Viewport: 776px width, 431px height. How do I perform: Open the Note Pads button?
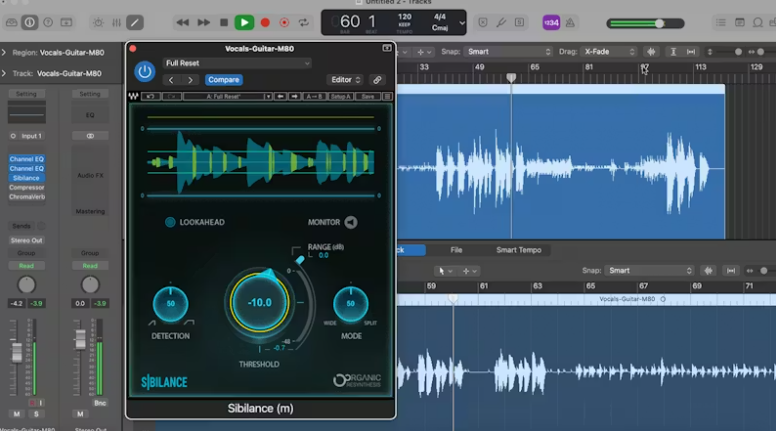pyautogui.click(x=739, y=23)
